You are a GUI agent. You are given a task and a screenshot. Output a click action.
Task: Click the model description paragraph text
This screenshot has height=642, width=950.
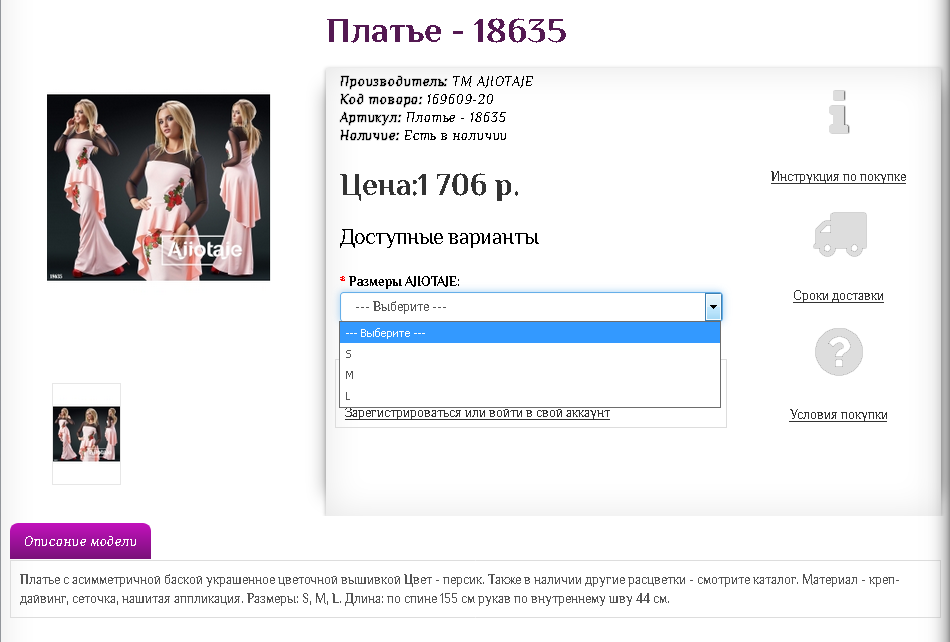pyautogui.click(x=459, y=589)
